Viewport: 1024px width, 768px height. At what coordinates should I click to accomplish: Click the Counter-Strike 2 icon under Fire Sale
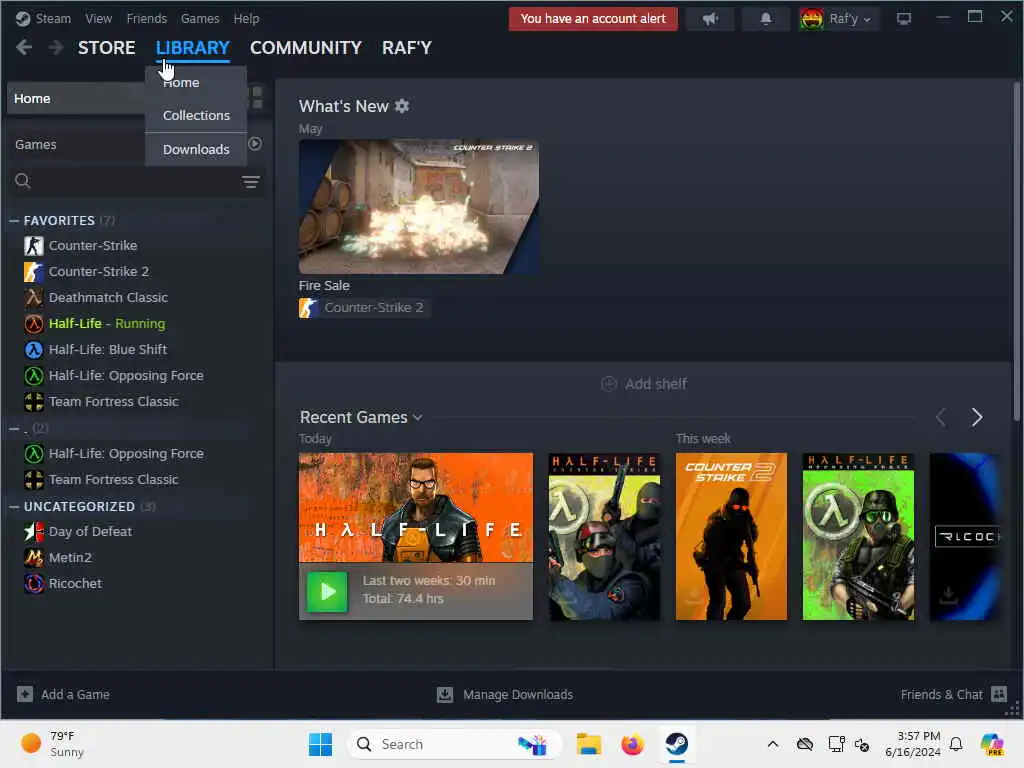click(x=309, y=308)
